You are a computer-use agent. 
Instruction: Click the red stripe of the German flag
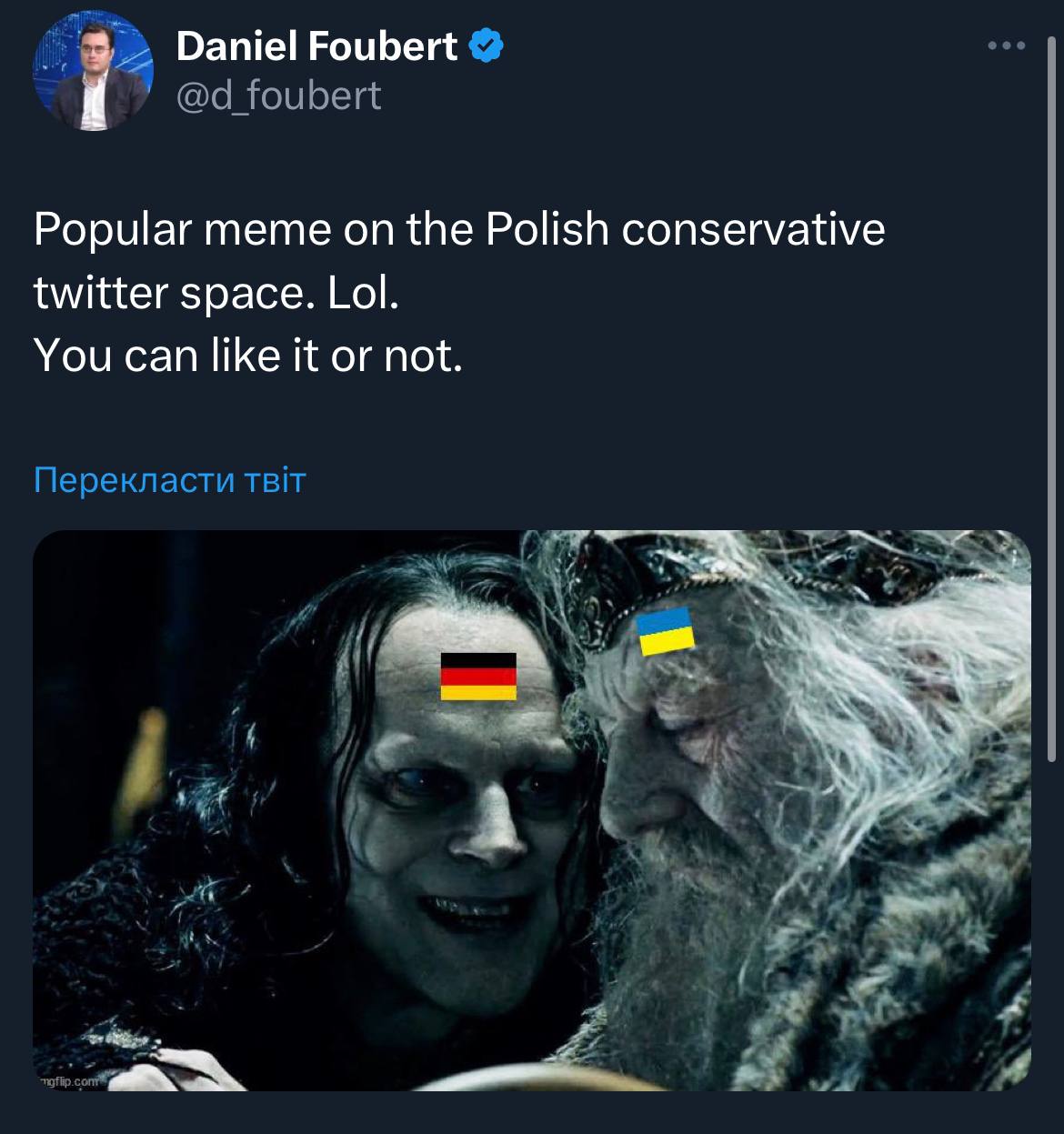(478, 677)
